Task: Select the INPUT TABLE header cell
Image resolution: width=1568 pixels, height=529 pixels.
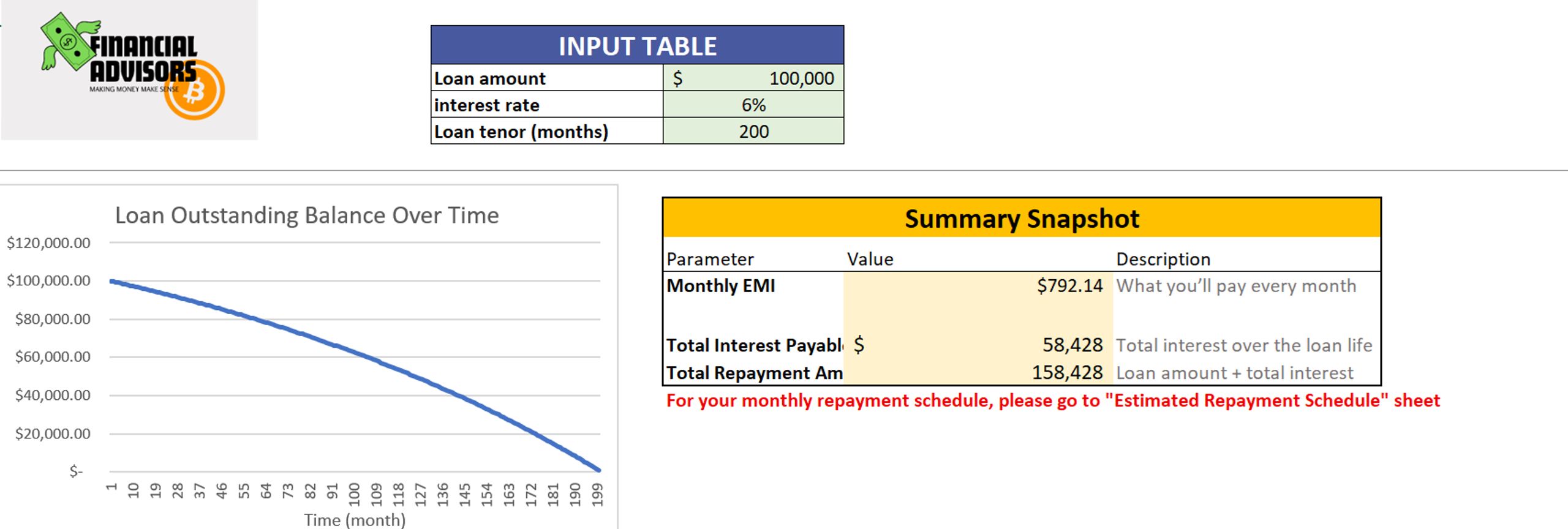Action: click(637, 45)
